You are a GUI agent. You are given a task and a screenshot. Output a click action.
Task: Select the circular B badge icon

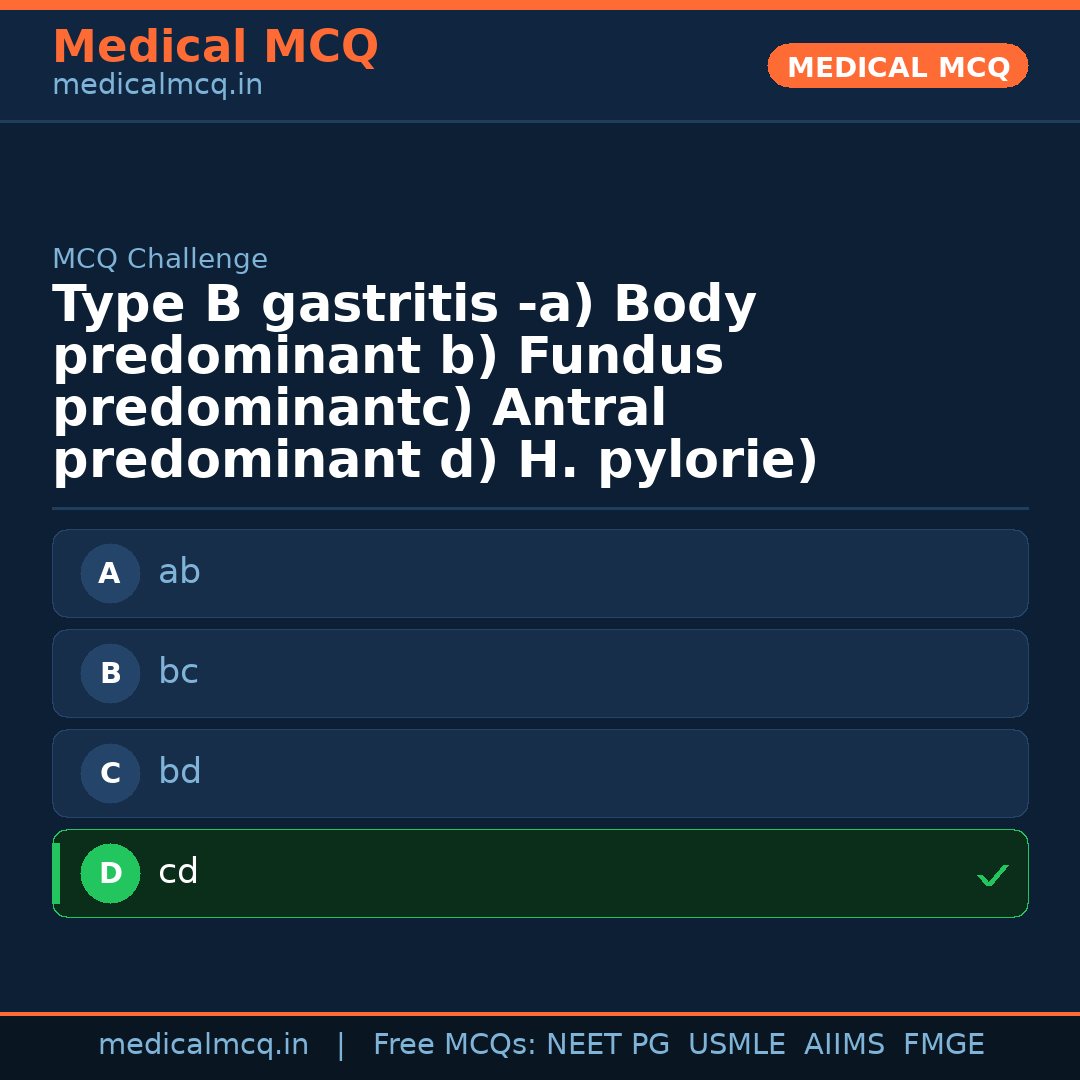[110, 673]
